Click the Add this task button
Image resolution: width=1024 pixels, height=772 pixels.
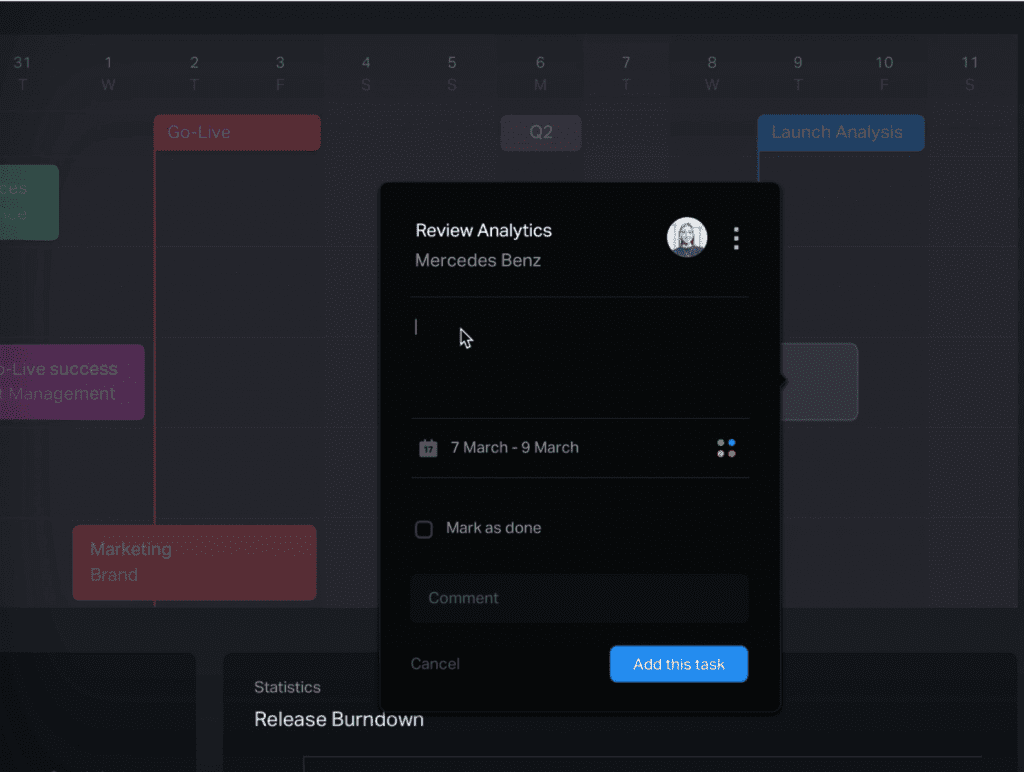(679, 664)
